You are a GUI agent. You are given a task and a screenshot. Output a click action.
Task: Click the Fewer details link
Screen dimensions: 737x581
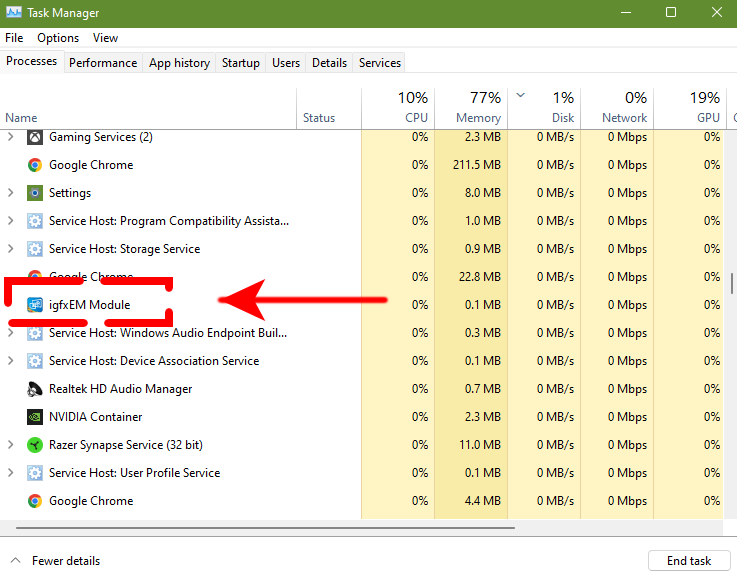click(66, 561)
